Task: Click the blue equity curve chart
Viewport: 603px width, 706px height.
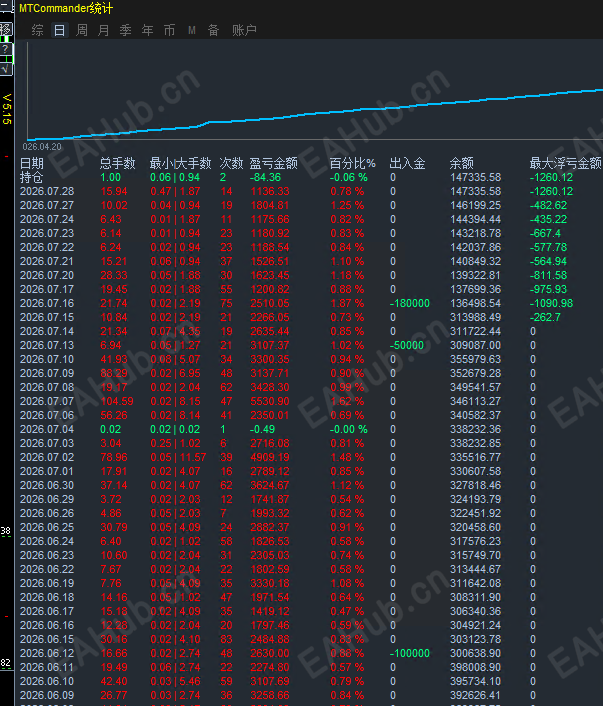Action: [315, 113]
